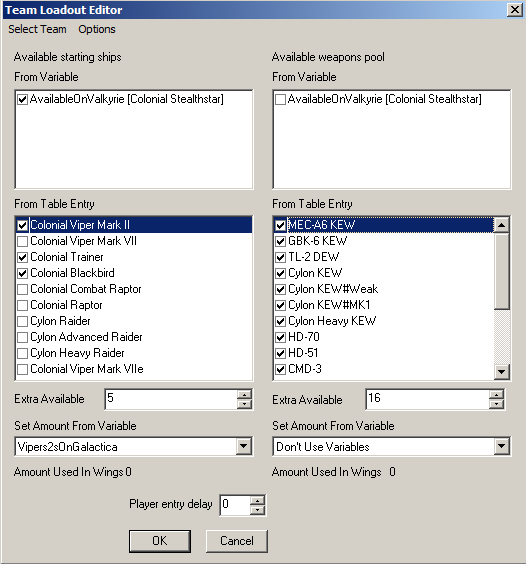The image size is (526, 564).
Task: Open the Vipers2sOnGalactica variable dropdown
Action: 244,446
